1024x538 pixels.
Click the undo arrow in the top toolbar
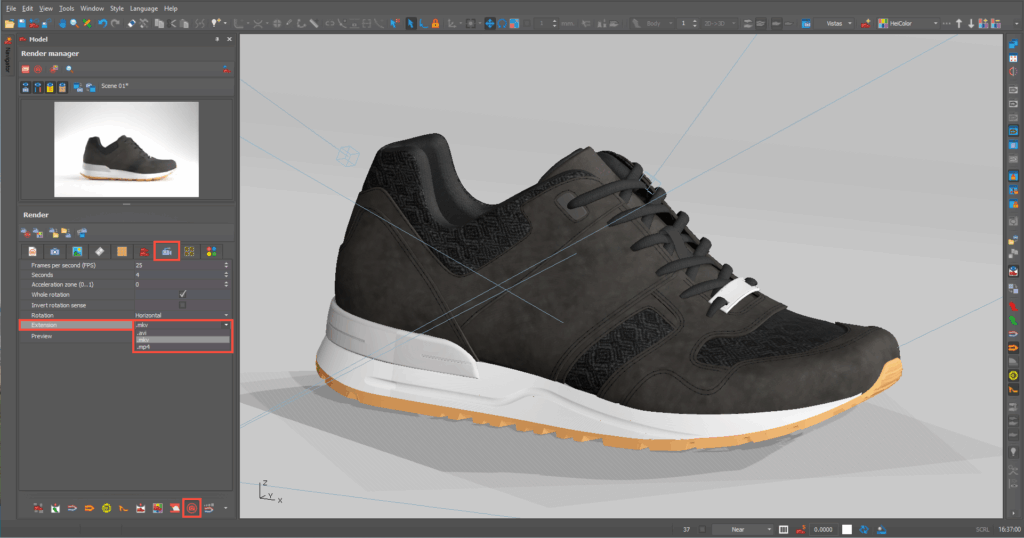[x=102, y=23]
